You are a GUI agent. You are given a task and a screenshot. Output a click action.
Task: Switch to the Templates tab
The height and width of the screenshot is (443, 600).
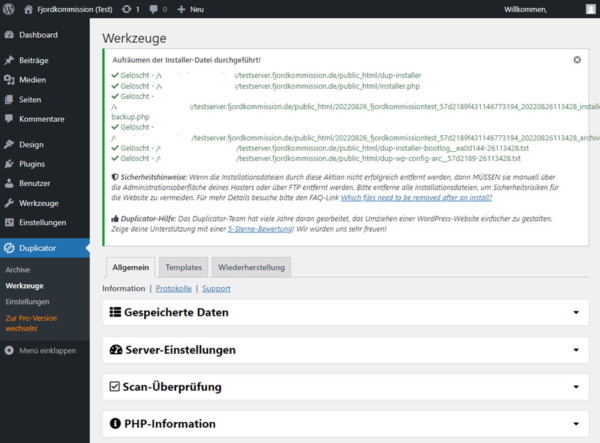[x=184, y=267]
